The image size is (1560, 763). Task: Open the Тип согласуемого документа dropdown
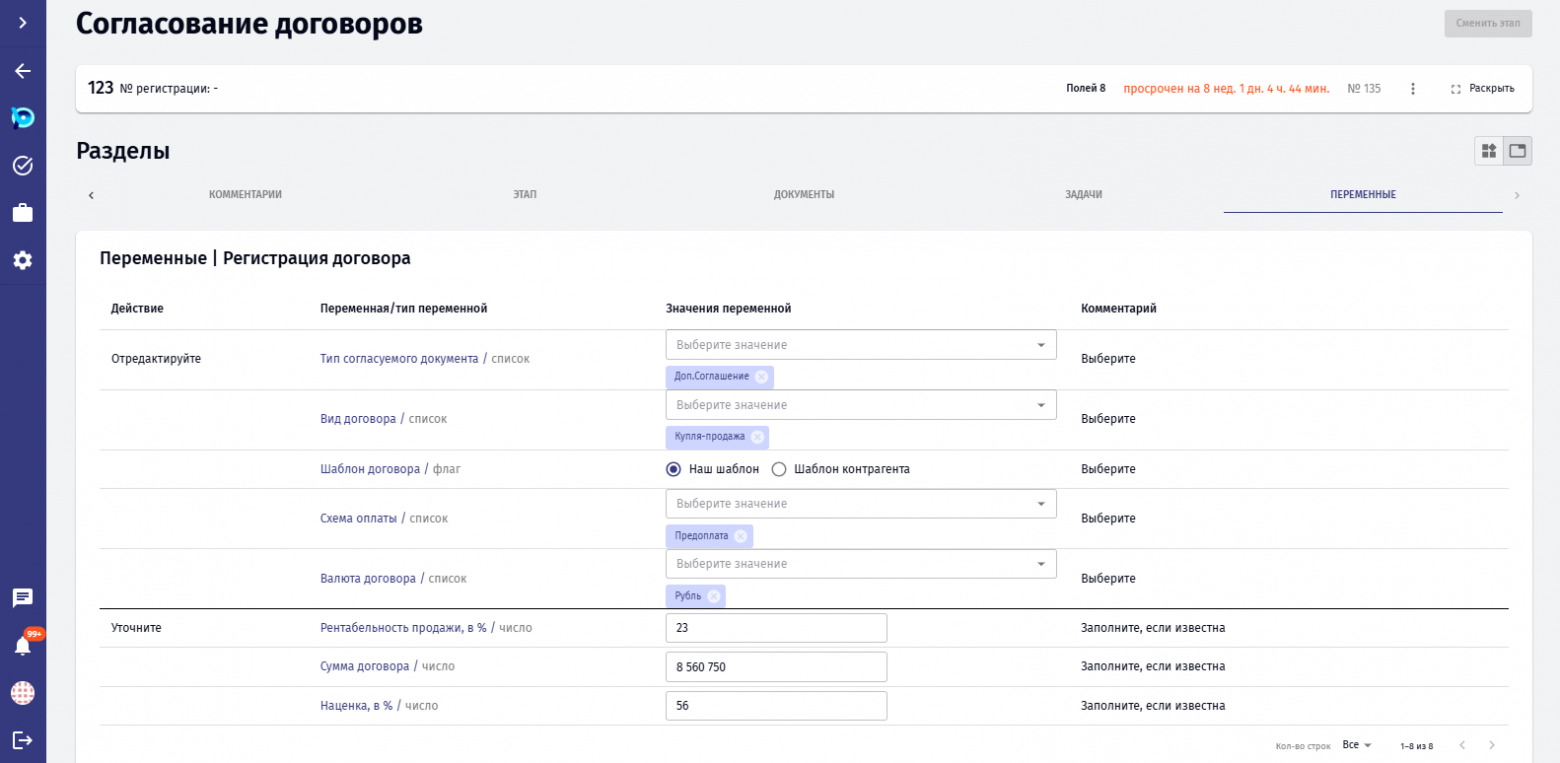coord(860,345)
